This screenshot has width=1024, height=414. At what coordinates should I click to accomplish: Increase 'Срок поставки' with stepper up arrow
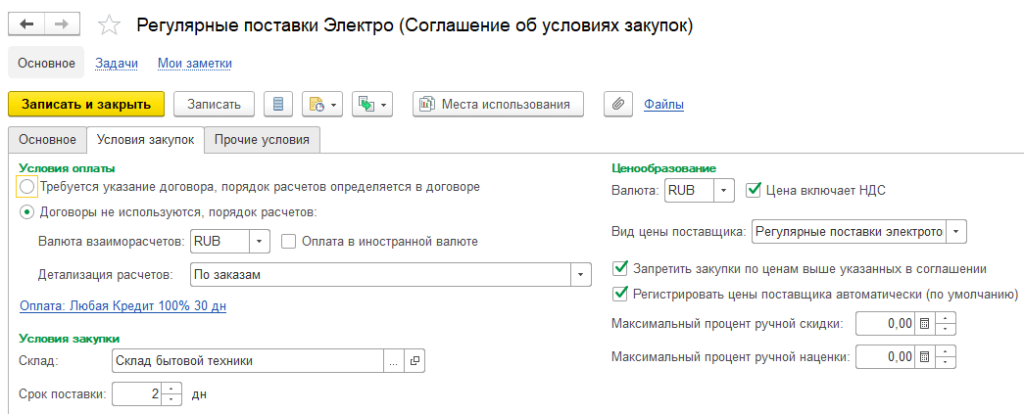click(x=173, y=388)
